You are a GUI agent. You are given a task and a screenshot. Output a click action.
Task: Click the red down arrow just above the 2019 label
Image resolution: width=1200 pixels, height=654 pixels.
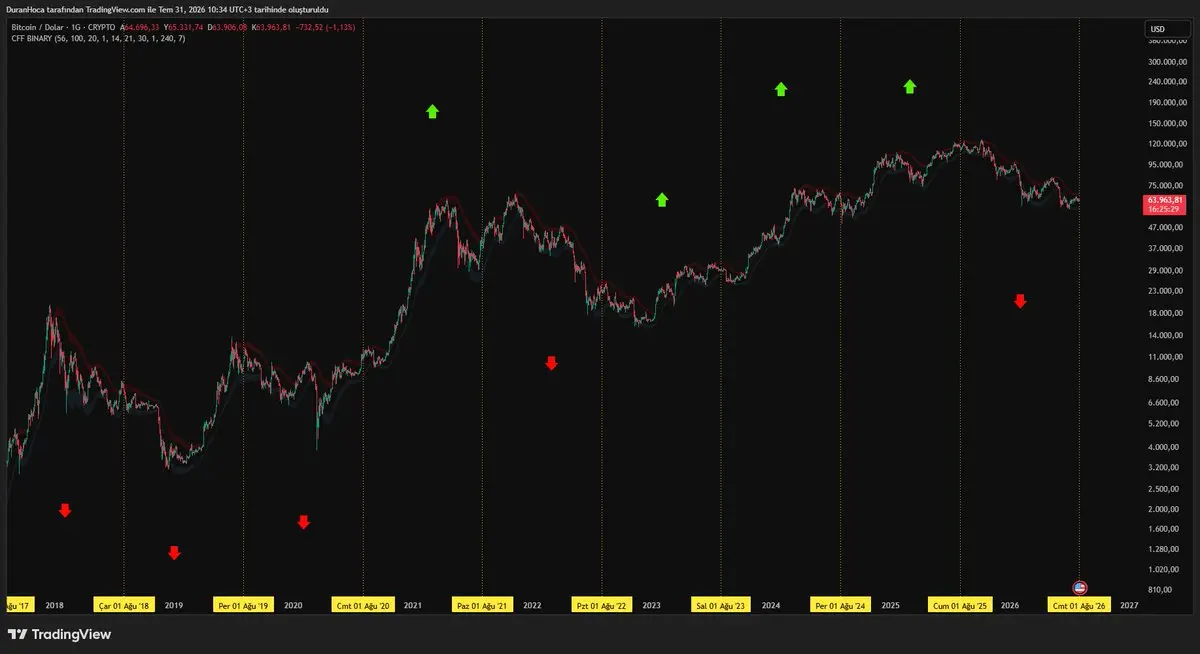[x=174, y=552]
